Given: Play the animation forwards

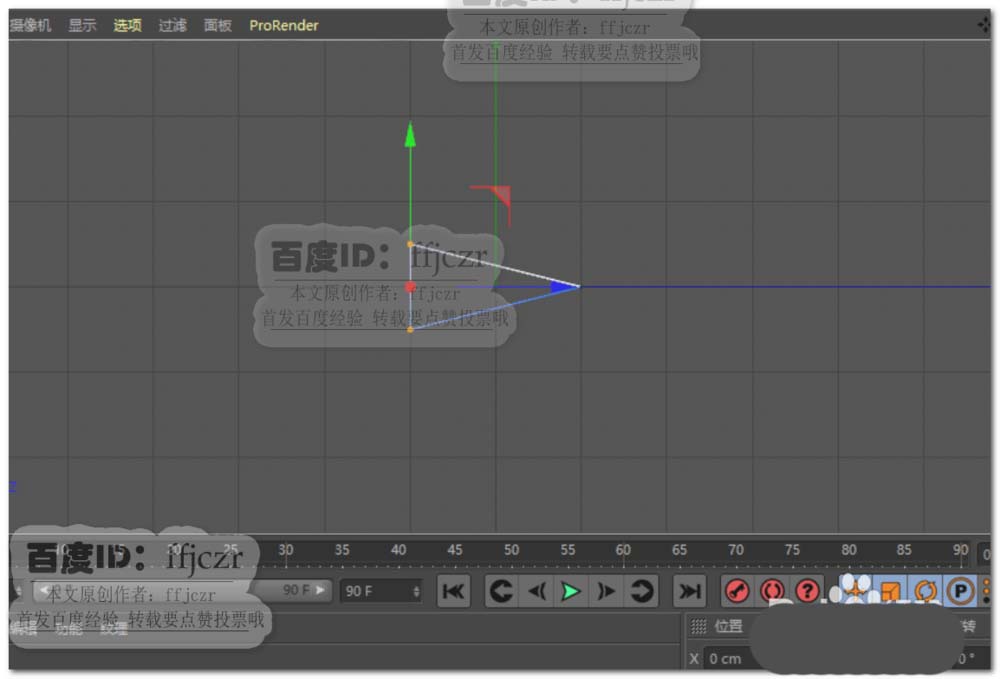Looking at the screenshot, I should (x=571, y=591).
